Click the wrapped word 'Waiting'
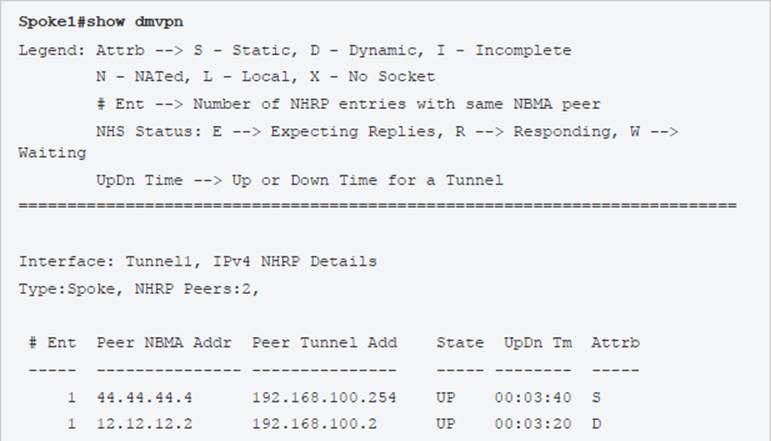The height and width of the screenshot is (441, 771). 52,154
